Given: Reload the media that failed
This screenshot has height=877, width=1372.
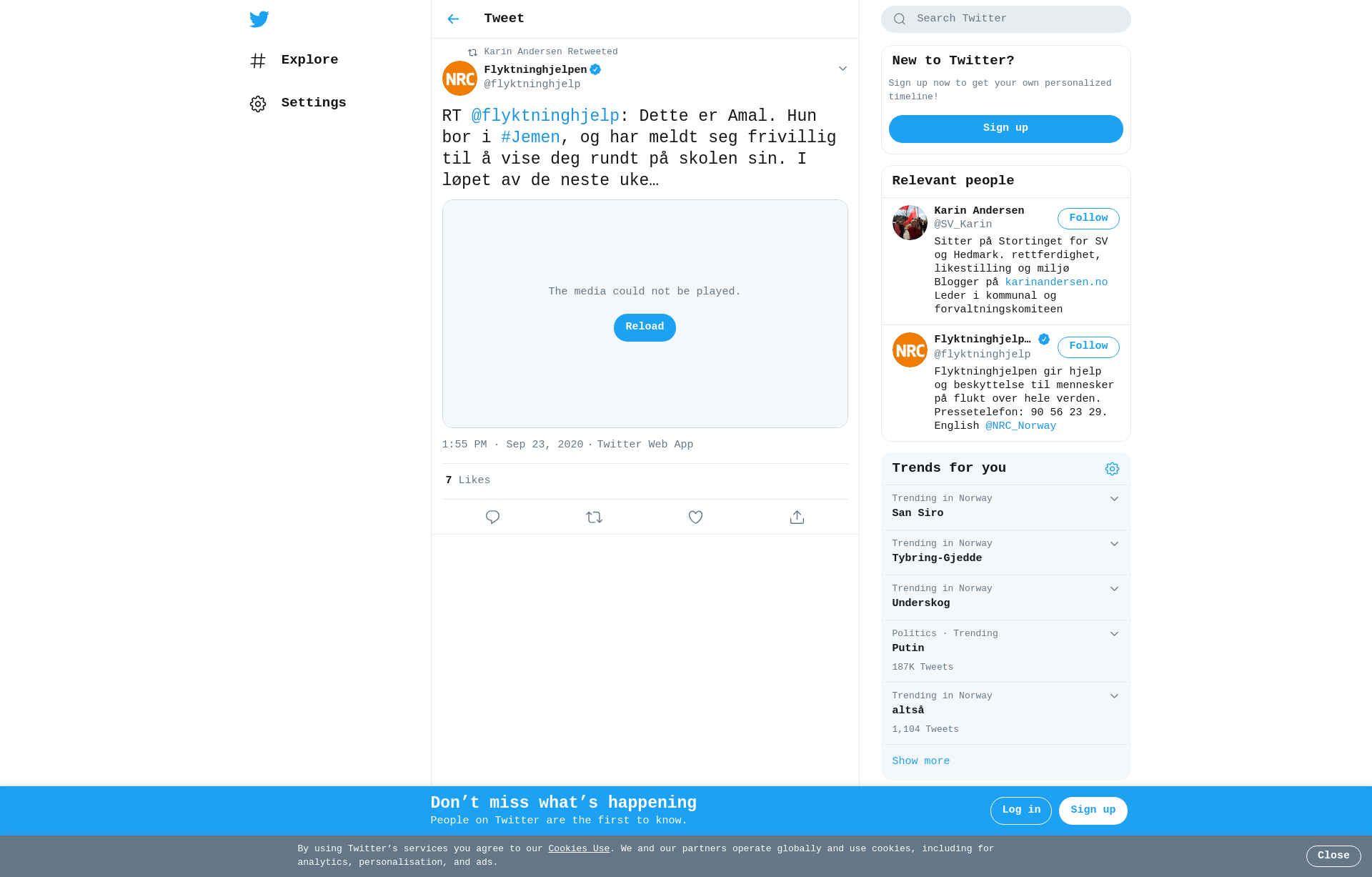Looking at the screenshot, I should click(x=645, y=327).
